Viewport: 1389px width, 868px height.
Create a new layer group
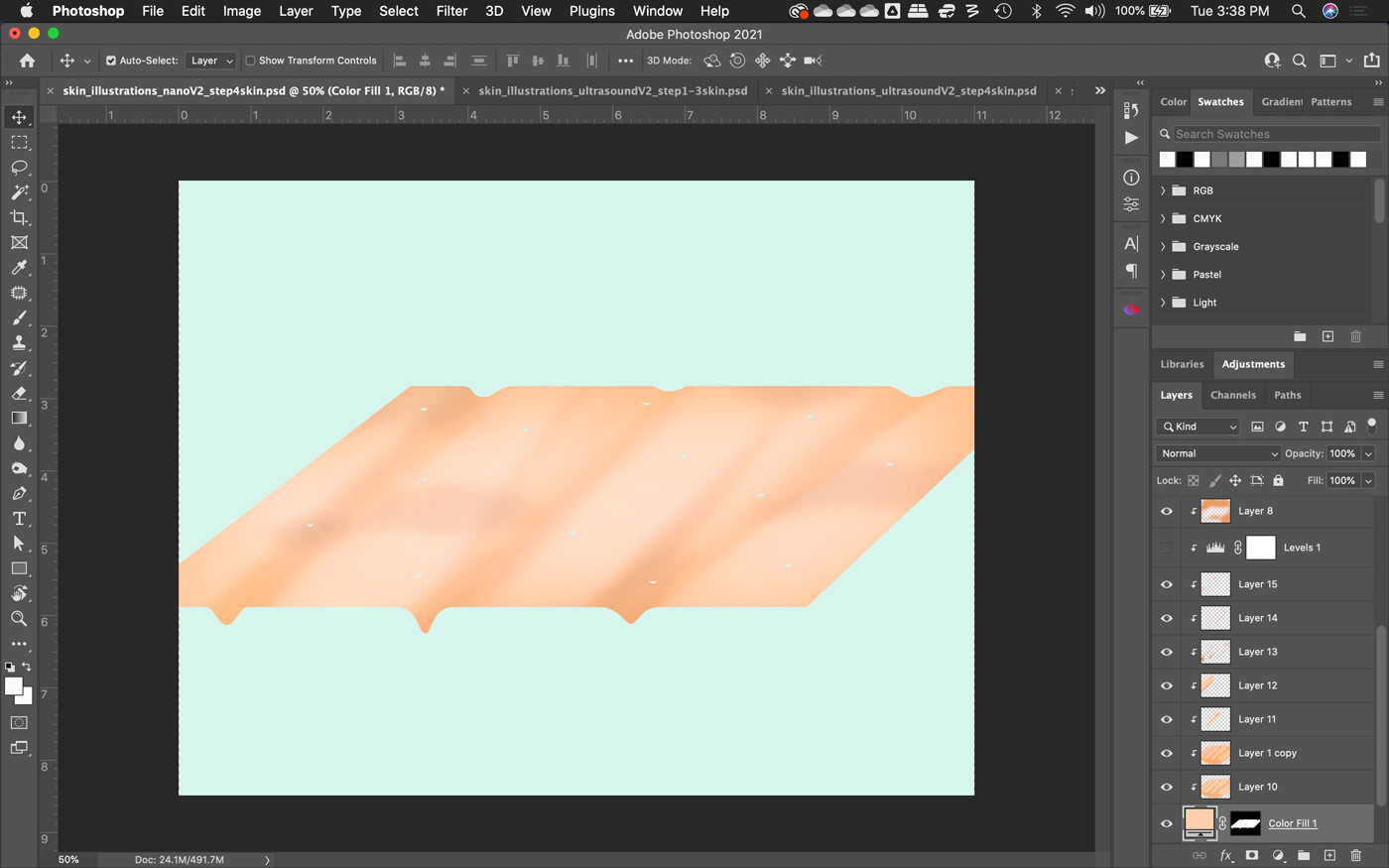click(x=1304, y=855)
